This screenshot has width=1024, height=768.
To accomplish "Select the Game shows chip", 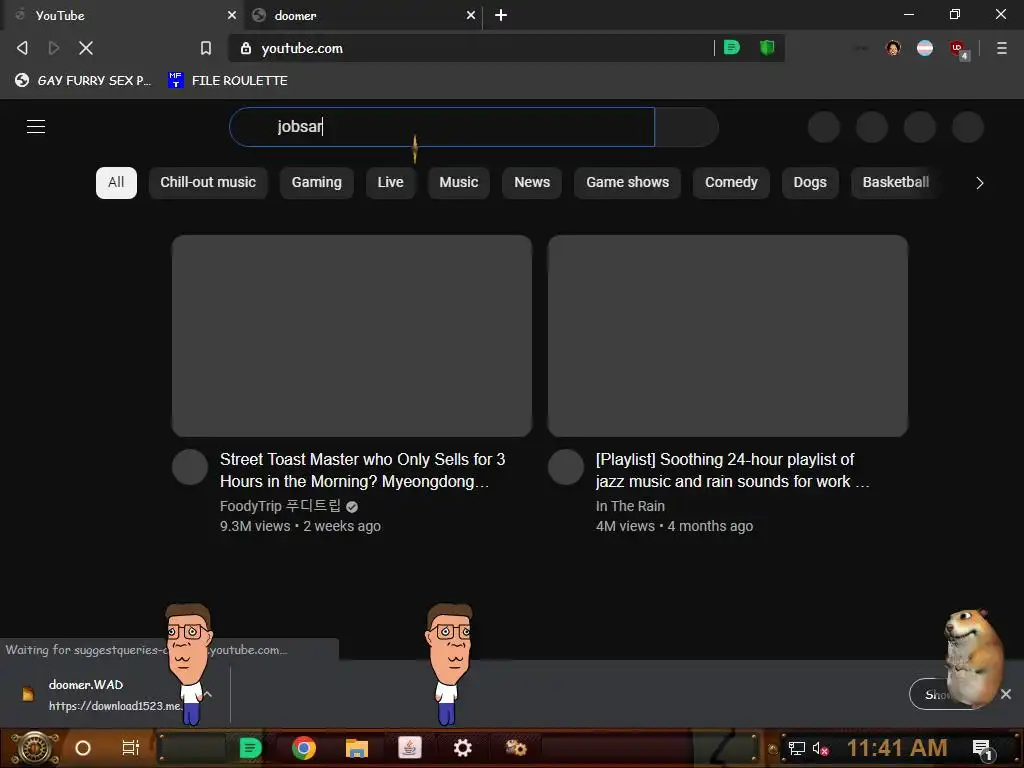I will coord(628,182).
